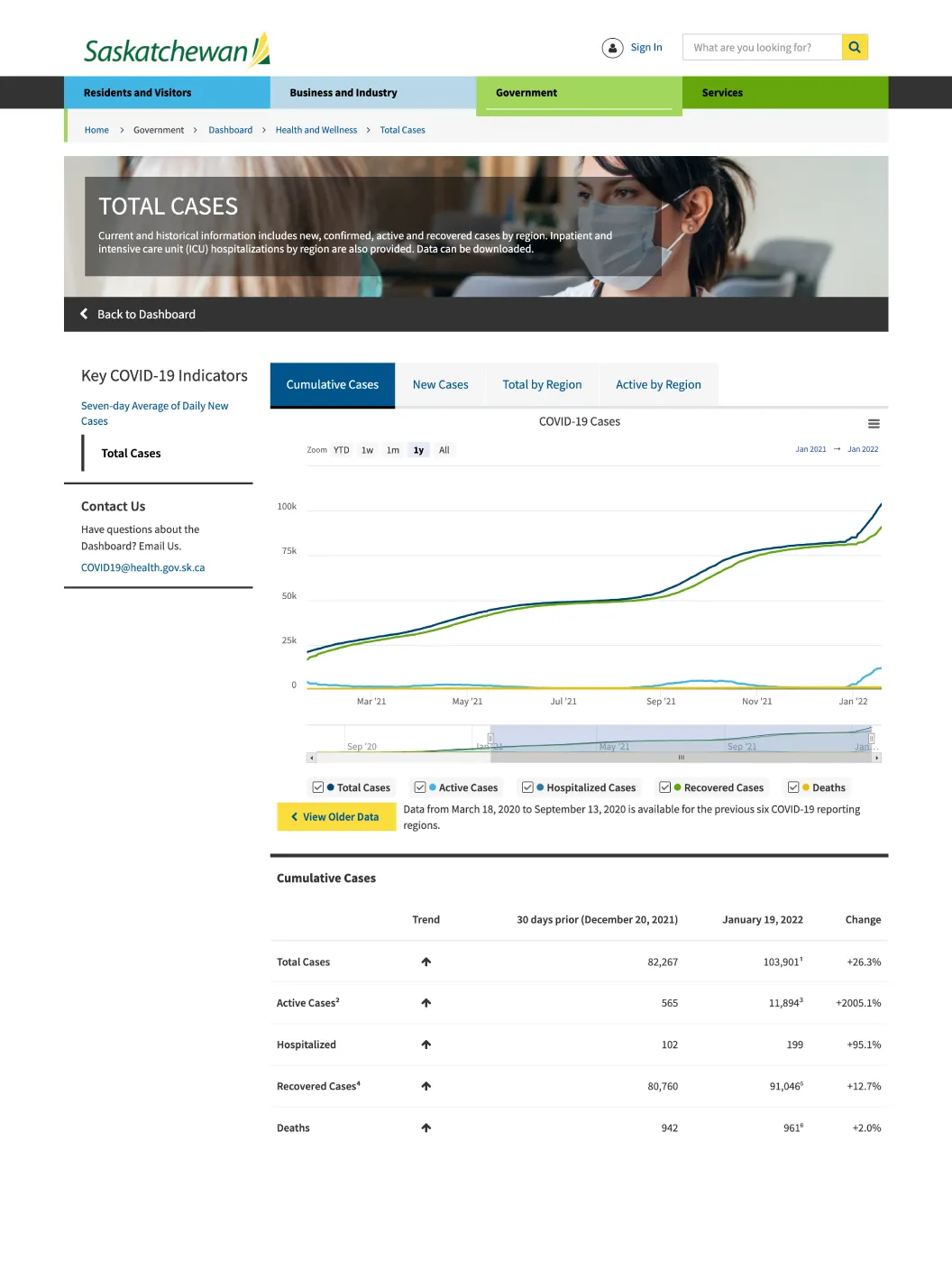Click the back chevron on Back to Dashboard

pos(84,313)
